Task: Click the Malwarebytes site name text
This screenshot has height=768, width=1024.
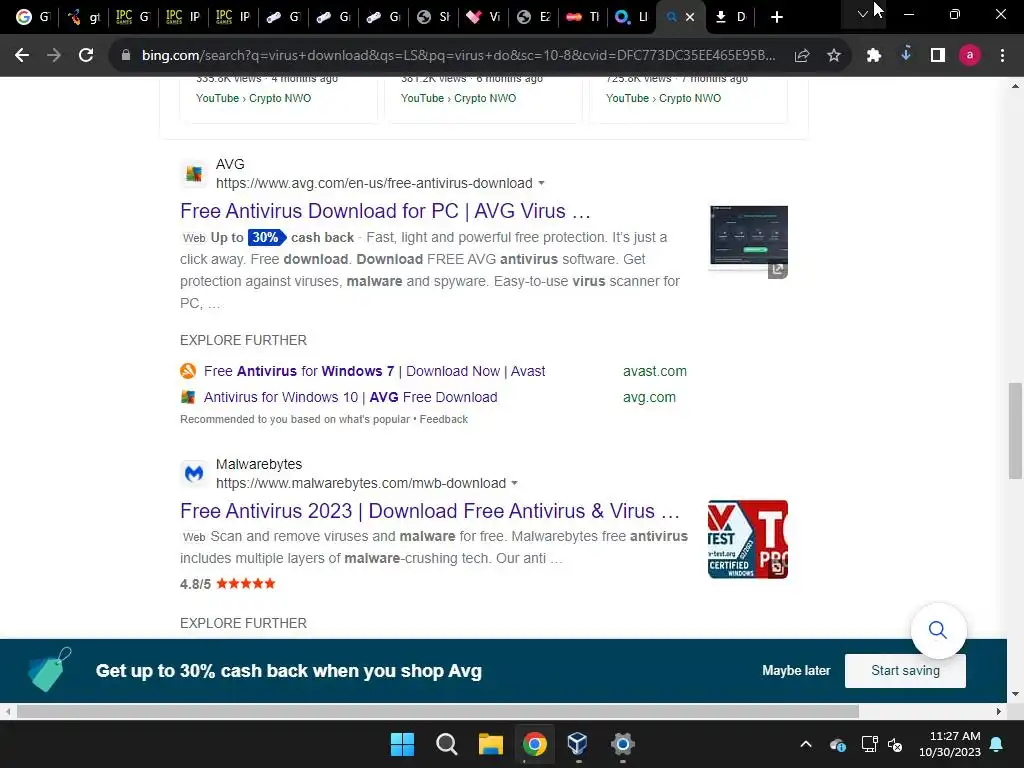Action: (259, 464)
